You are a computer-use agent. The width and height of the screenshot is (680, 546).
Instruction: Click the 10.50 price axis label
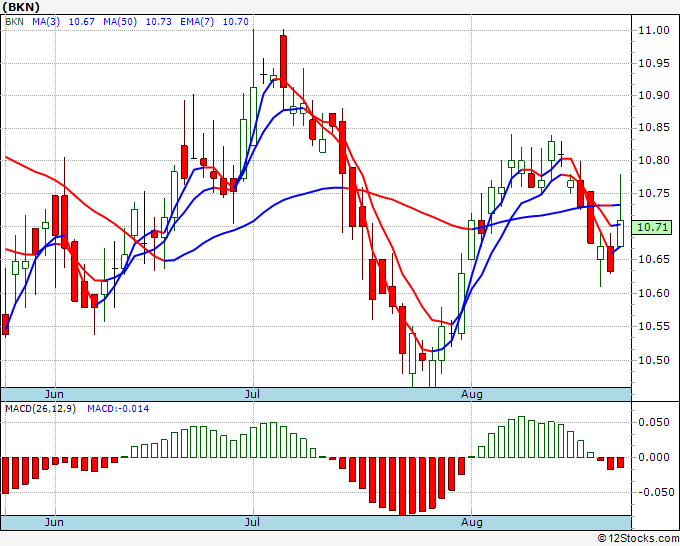[x=654, y=360]
